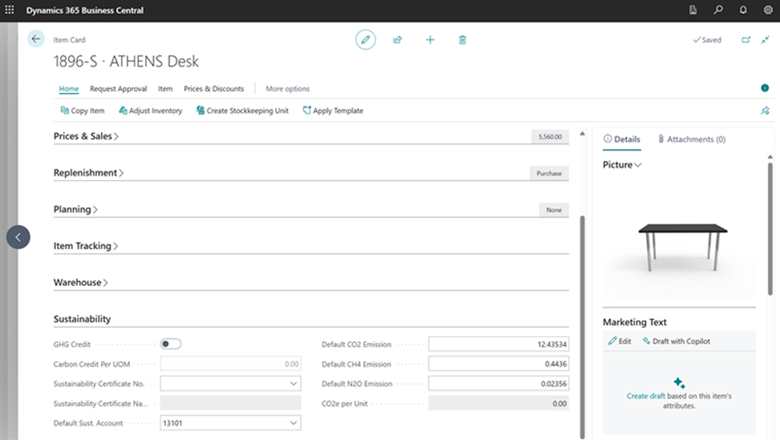
Task: Click the Item Card breadcrumb label
Action: pyautogui.click(x=69, y=40)
